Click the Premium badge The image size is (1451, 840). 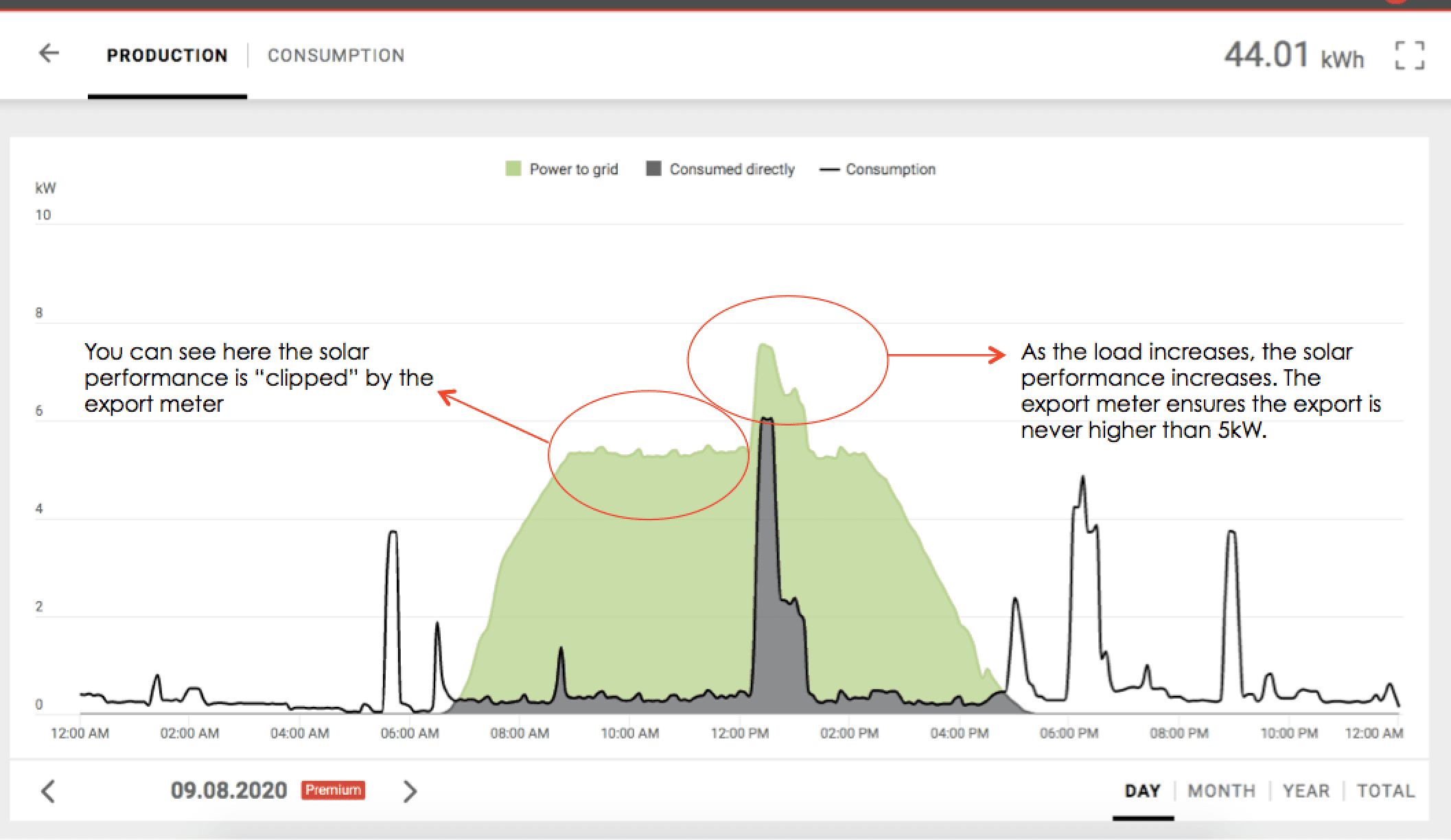click(334, 791)
